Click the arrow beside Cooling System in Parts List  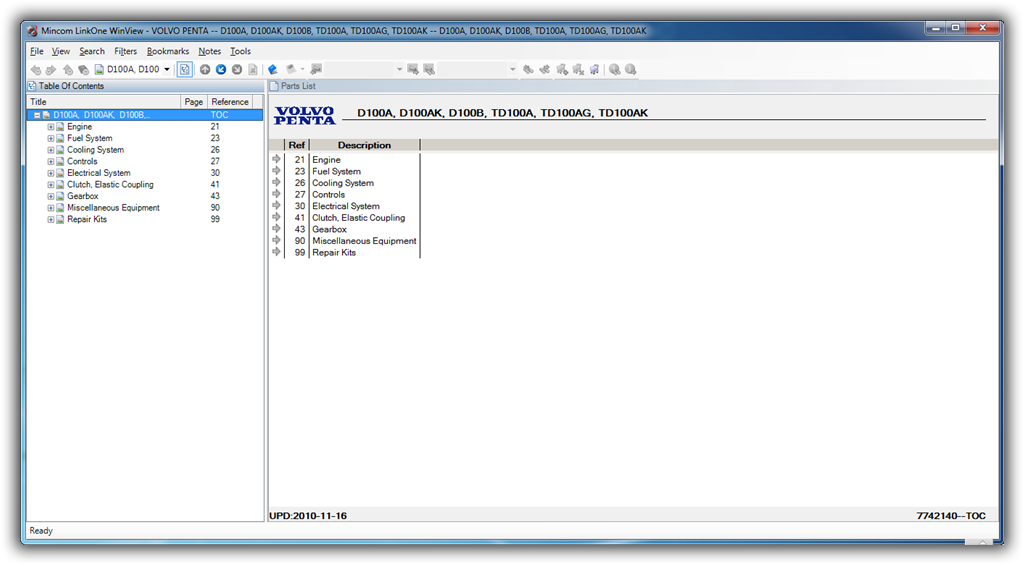[x=276, y=183]
